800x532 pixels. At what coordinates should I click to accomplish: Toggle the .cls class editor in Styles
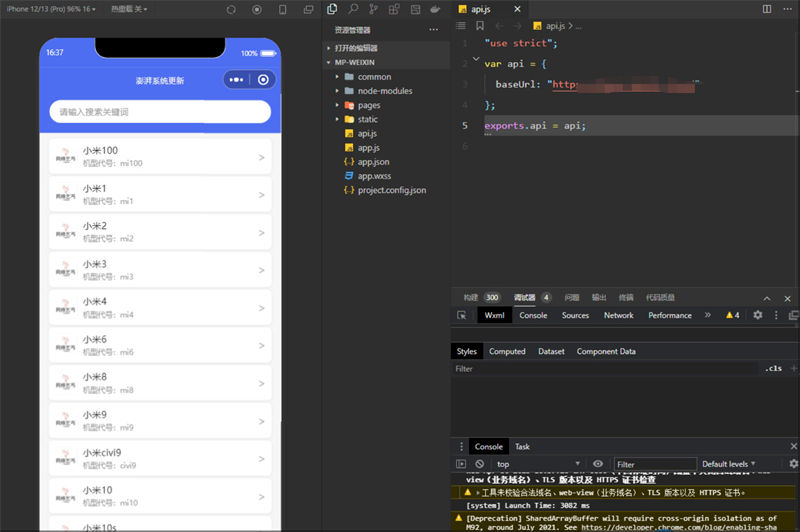[x=773, y=368]
